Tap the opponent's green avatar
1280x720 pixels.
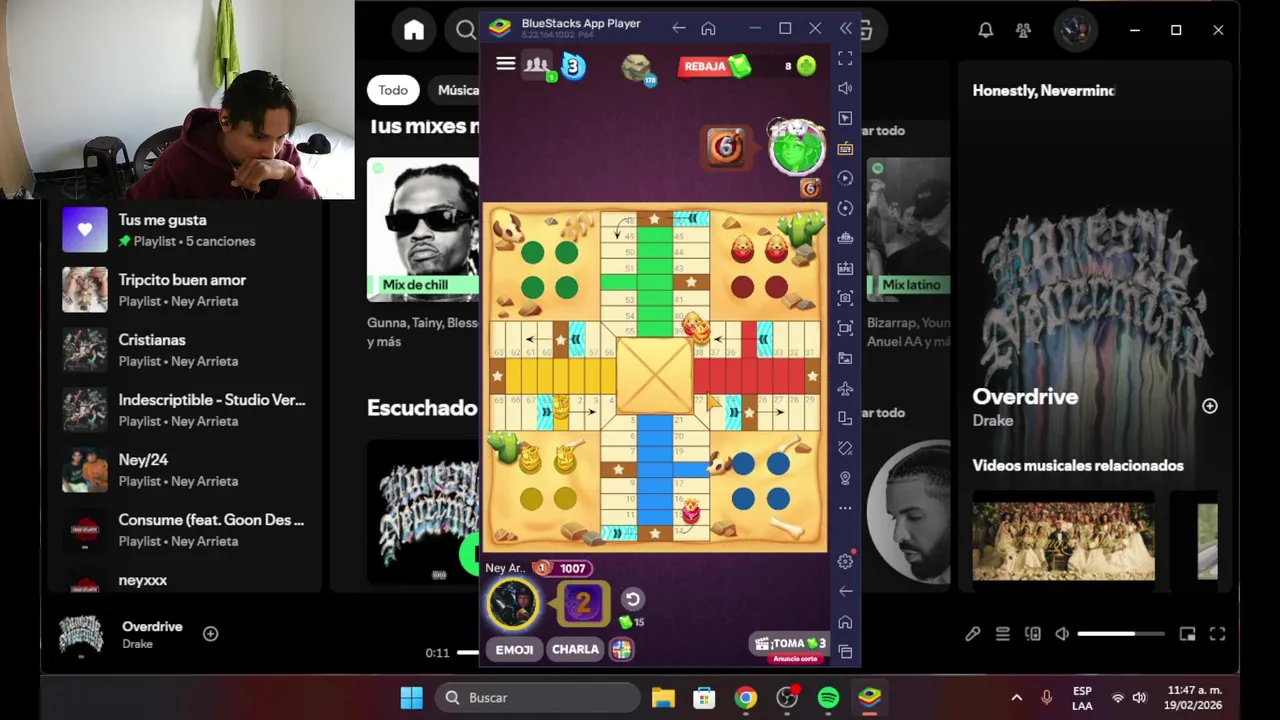[x=796, y=148]
